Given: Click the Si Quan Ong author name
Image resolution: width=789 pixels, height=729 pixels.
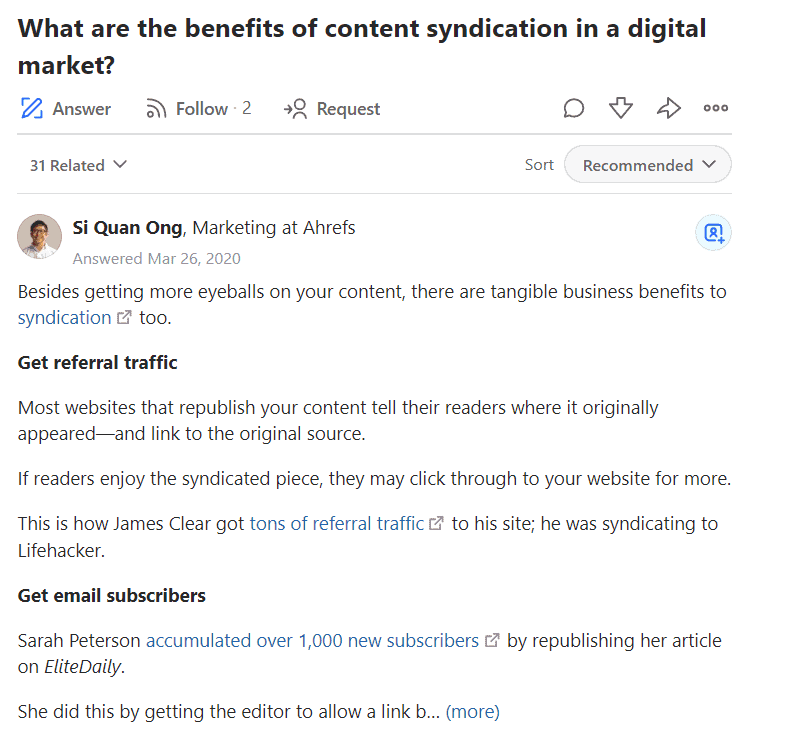Looking at the screenshot, I should (127, 228).
